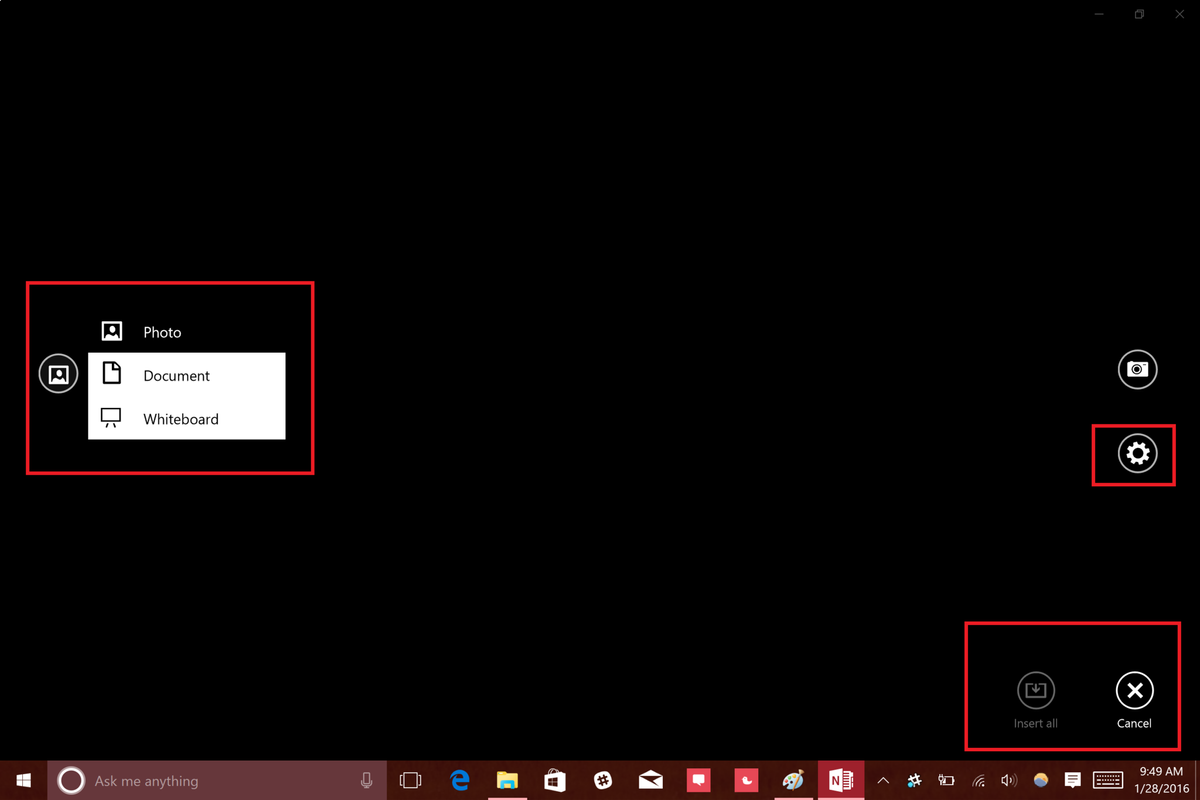The width and height of the screenshot is (1200, 800).
Task: Cancel the camera capture
Action: tap(1134, 690)
